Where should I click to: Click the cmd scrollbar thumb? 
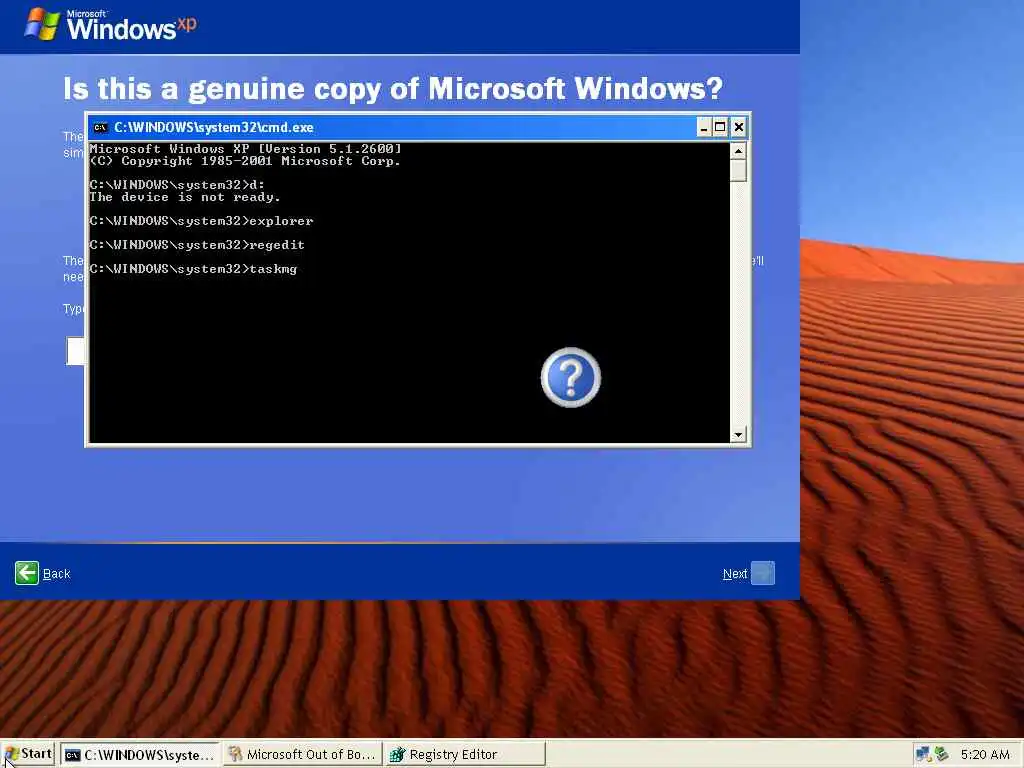[x=738, y=170]
